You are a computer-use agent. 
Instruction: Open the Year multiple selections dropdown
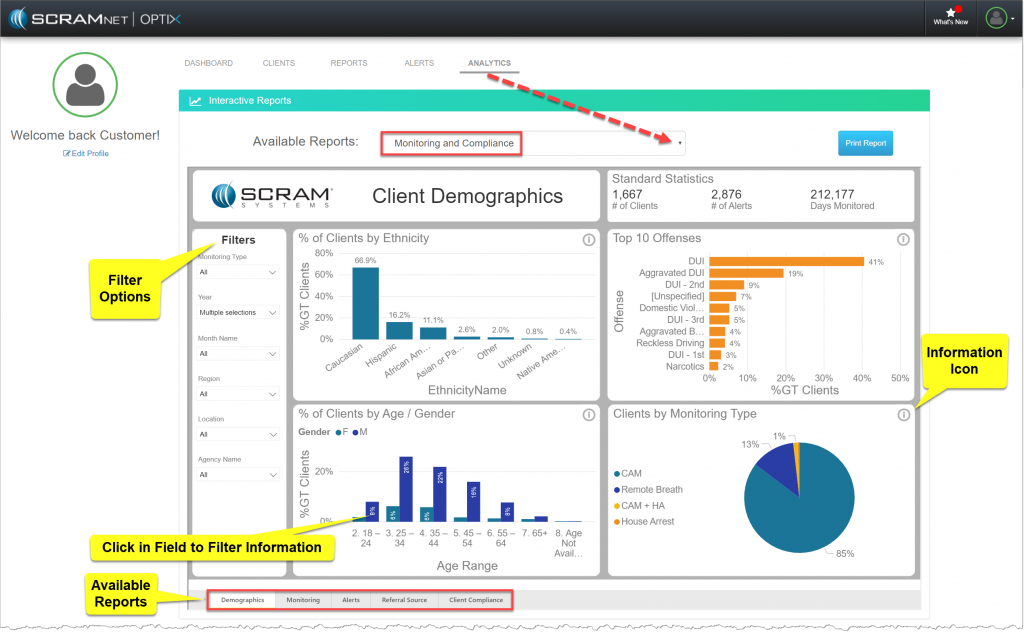point(237,313)
